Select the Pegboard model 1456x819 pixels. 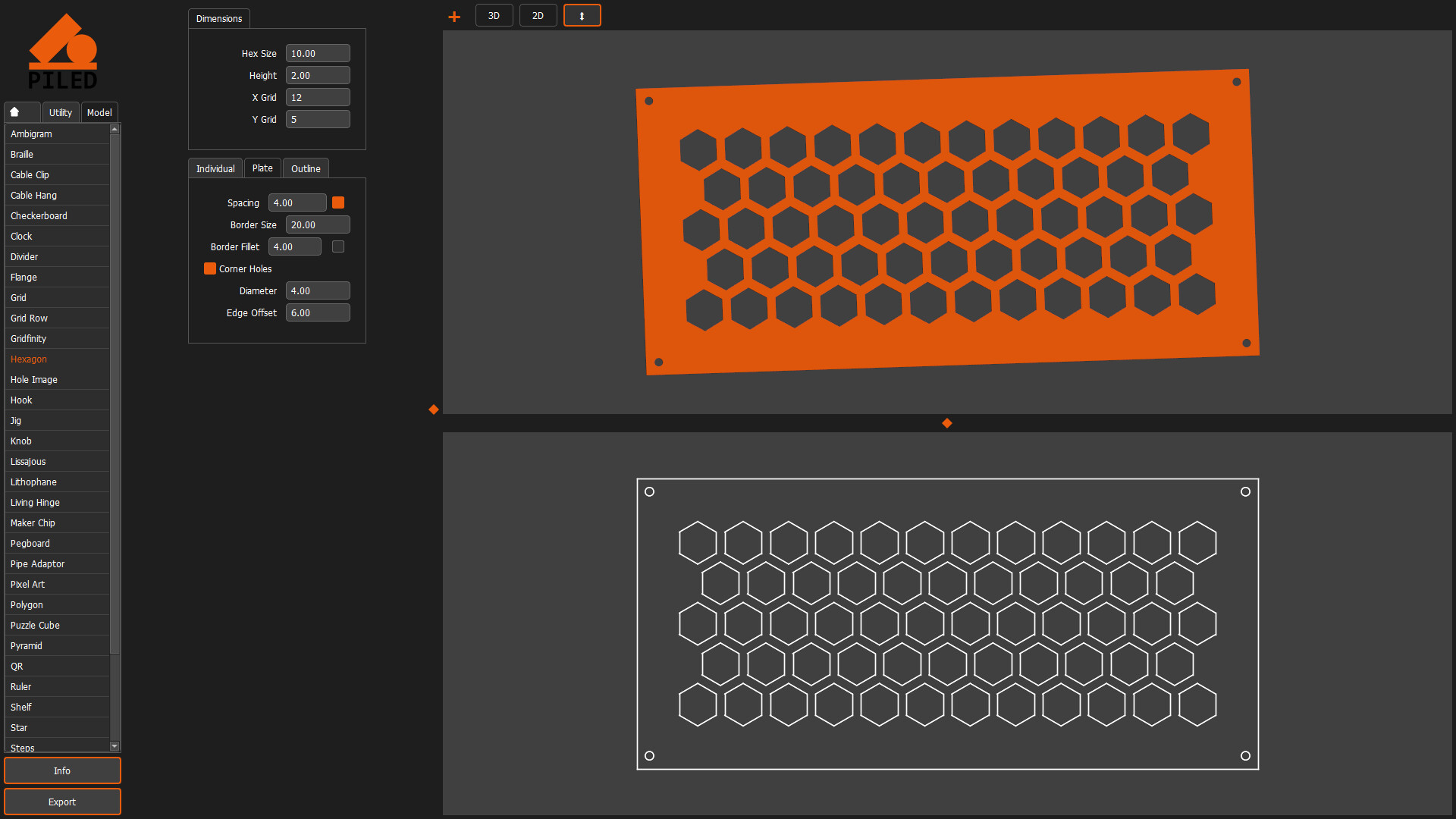tap(30, 543)
